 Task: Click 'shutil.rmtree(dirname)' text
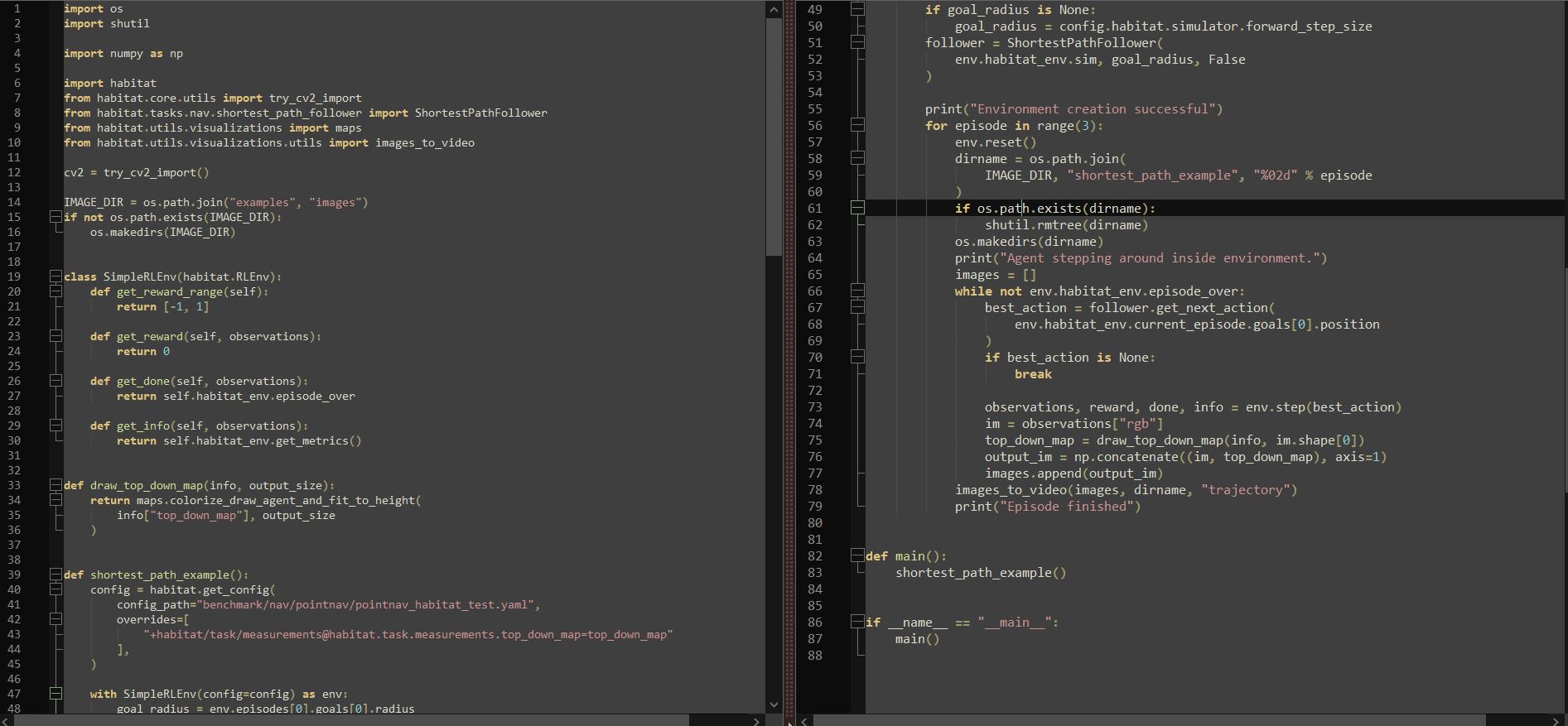tap(1067, 224)
